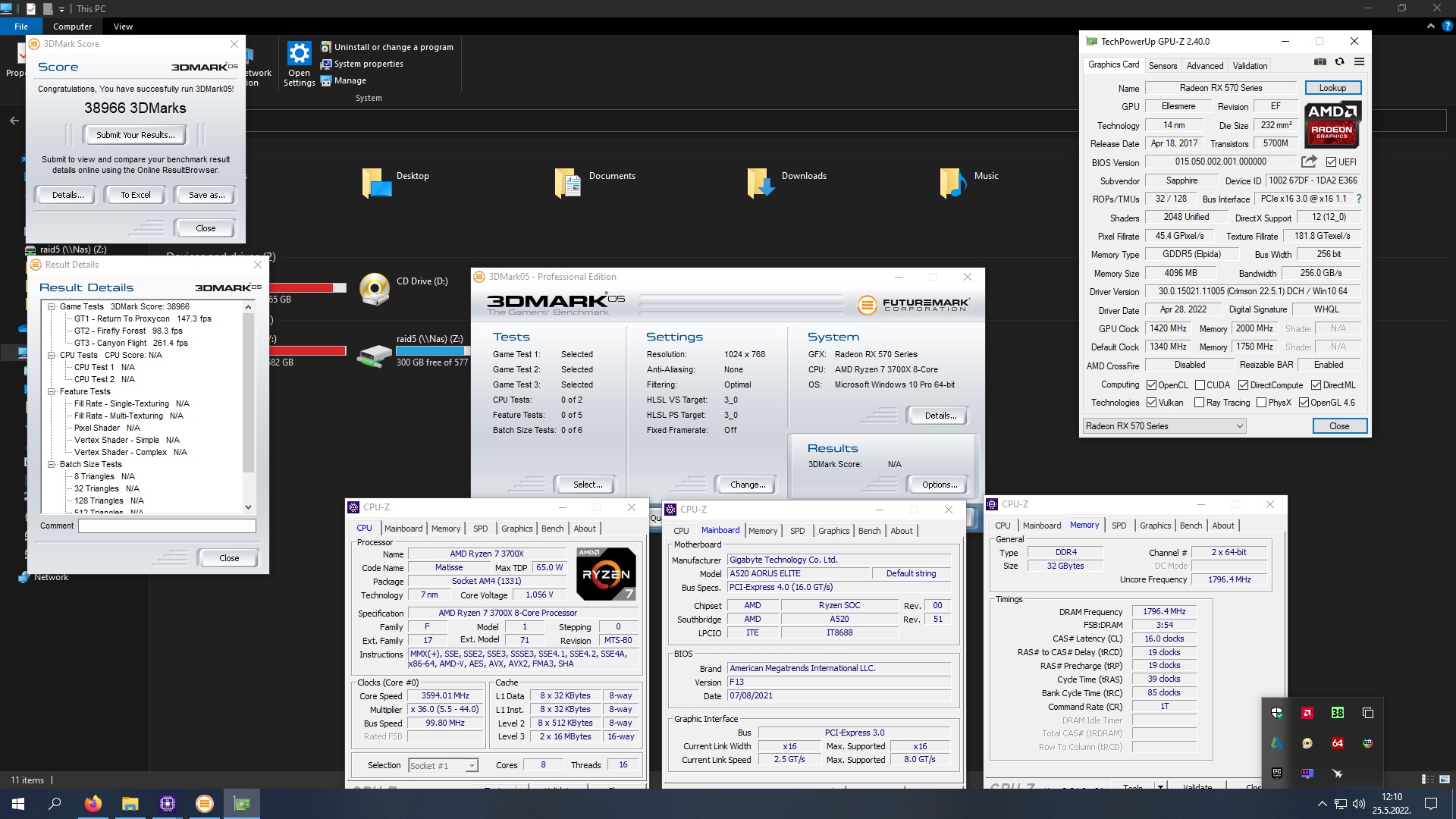This screenshot has height=819, width=1456.
Task: Open the Radeon RX 570 Series GPU dropdown
Action: [1164, 426]
